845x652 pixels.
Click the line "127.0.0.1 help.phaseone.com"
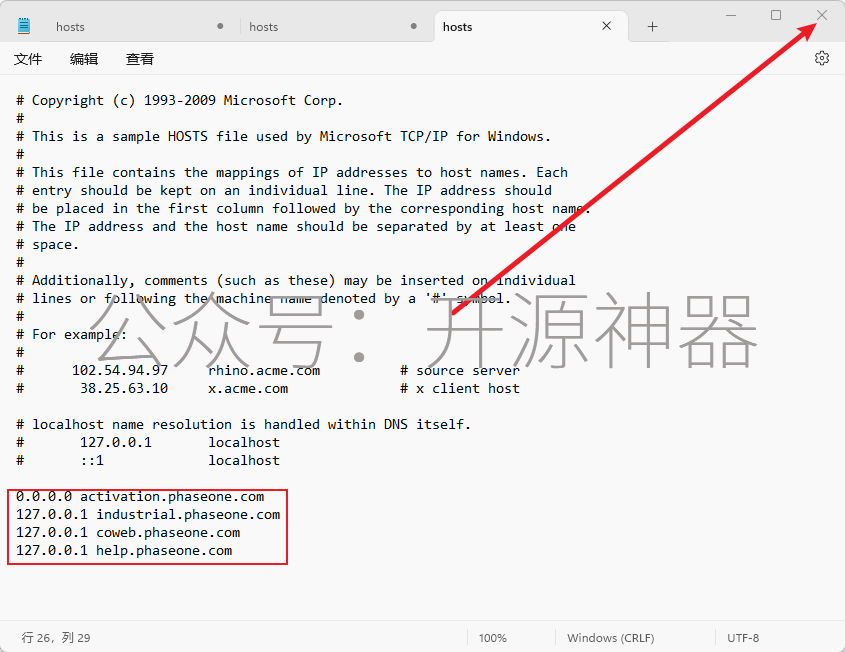pos(124,551)
